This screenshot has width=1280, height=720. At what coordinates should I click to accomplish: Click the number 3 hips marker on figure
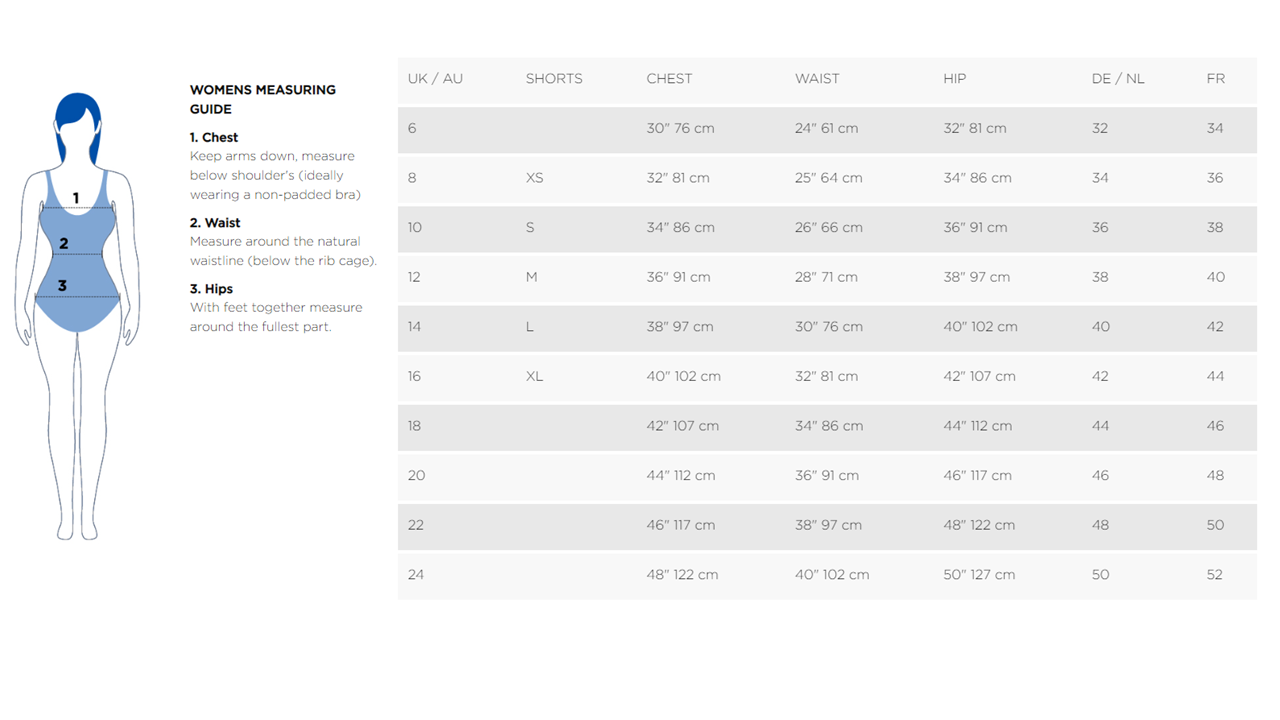tap(62, 286)
